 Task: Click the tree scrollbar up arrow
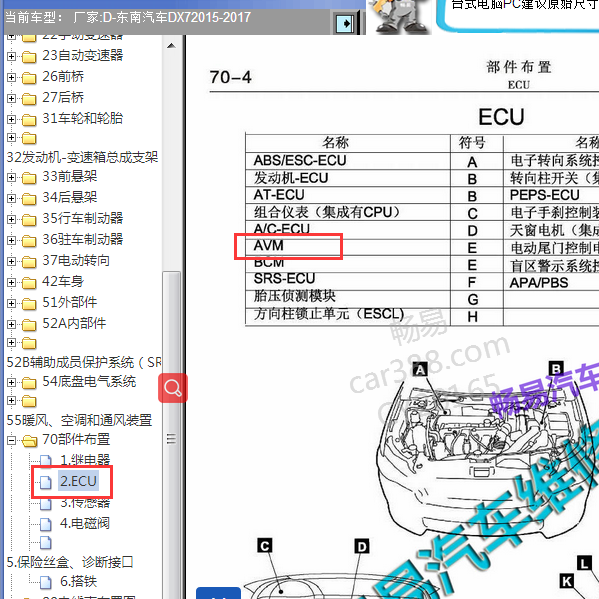pyautogui.click(x=171, y=46)
